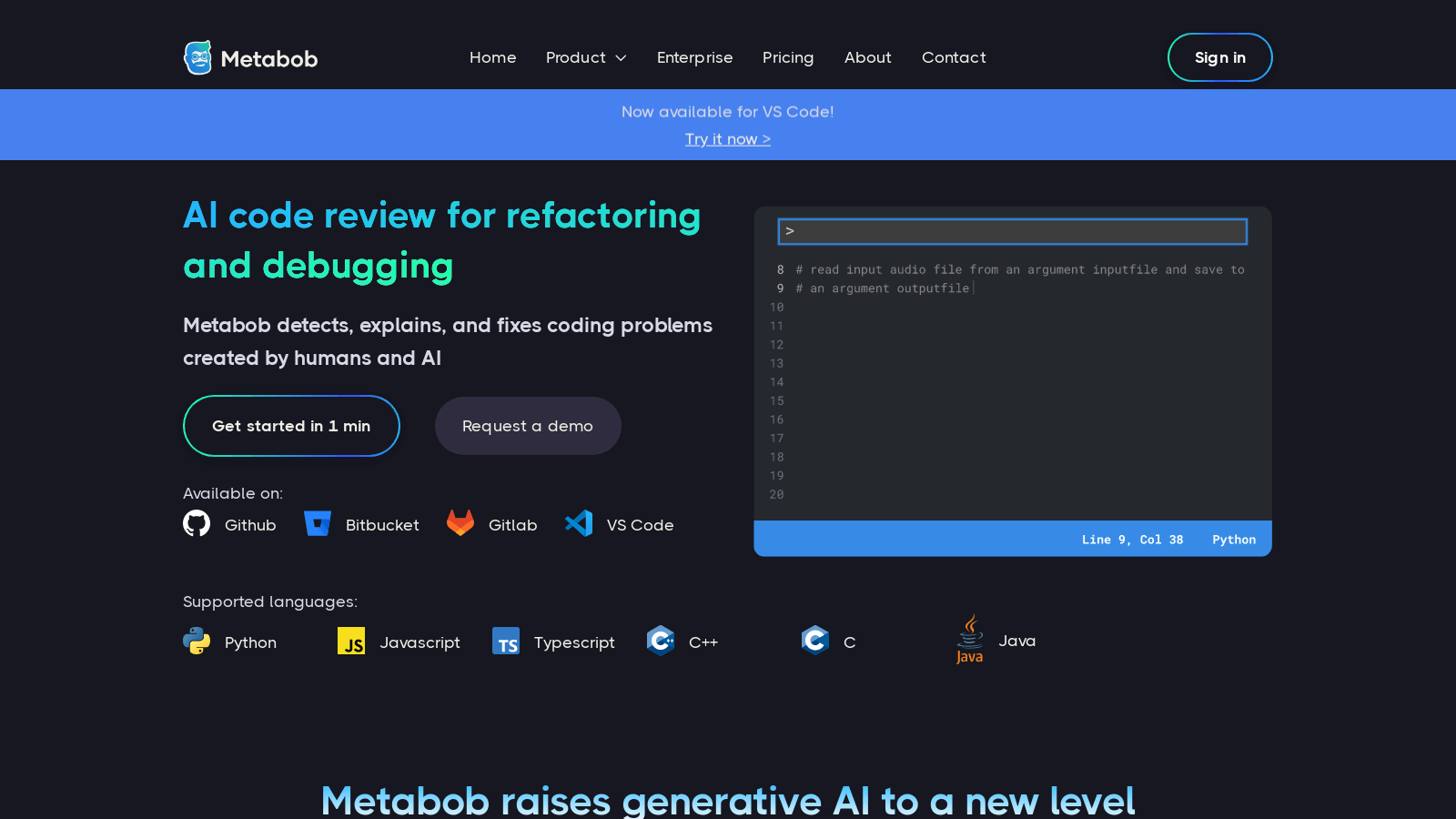This screenshot has width=1456, height=819.
Task: Click line number 20 in editor
Action: pos(776,494)
